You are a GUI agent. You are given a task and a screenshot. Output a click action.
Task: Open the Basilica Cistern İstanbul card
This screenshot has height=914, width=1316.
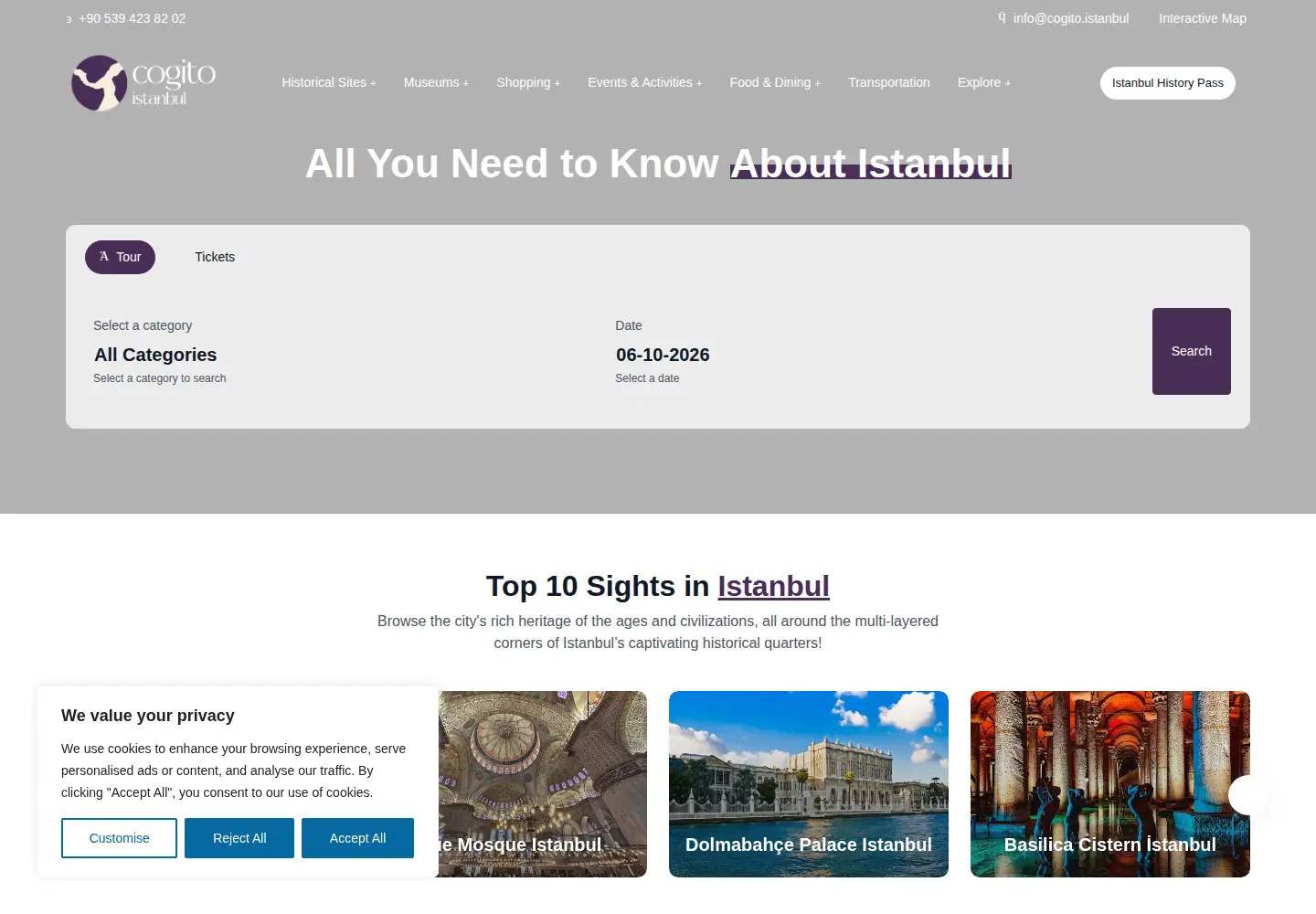point(1110,784)
